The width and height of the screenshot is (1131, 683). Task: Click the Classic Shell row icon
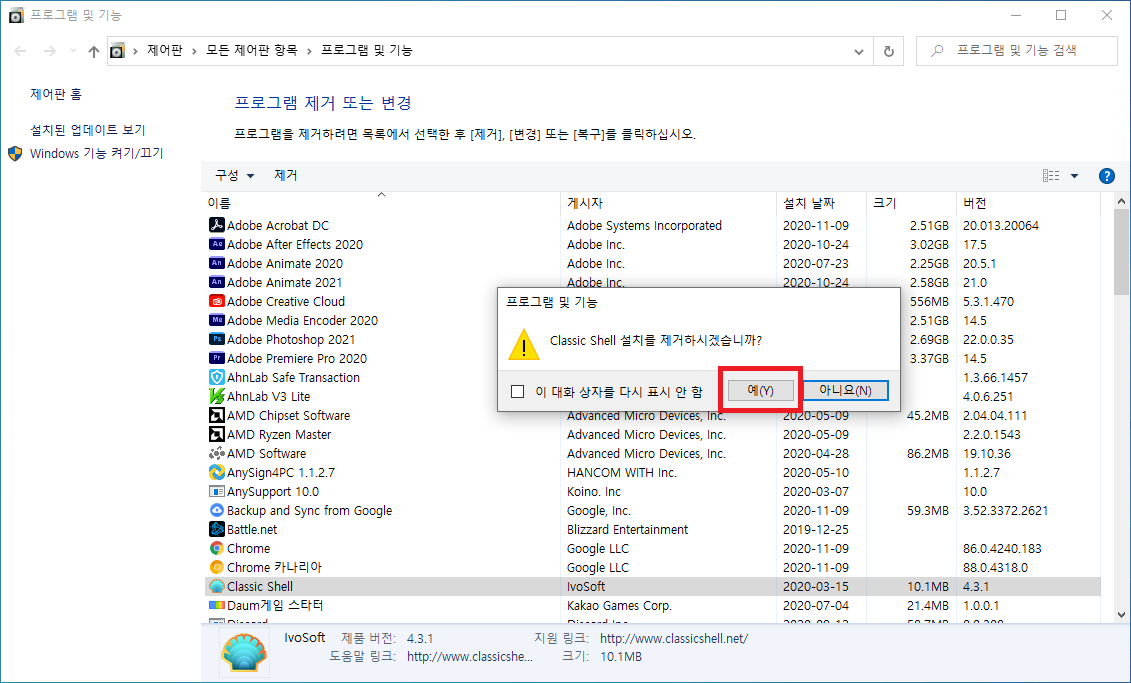[216, 586]
